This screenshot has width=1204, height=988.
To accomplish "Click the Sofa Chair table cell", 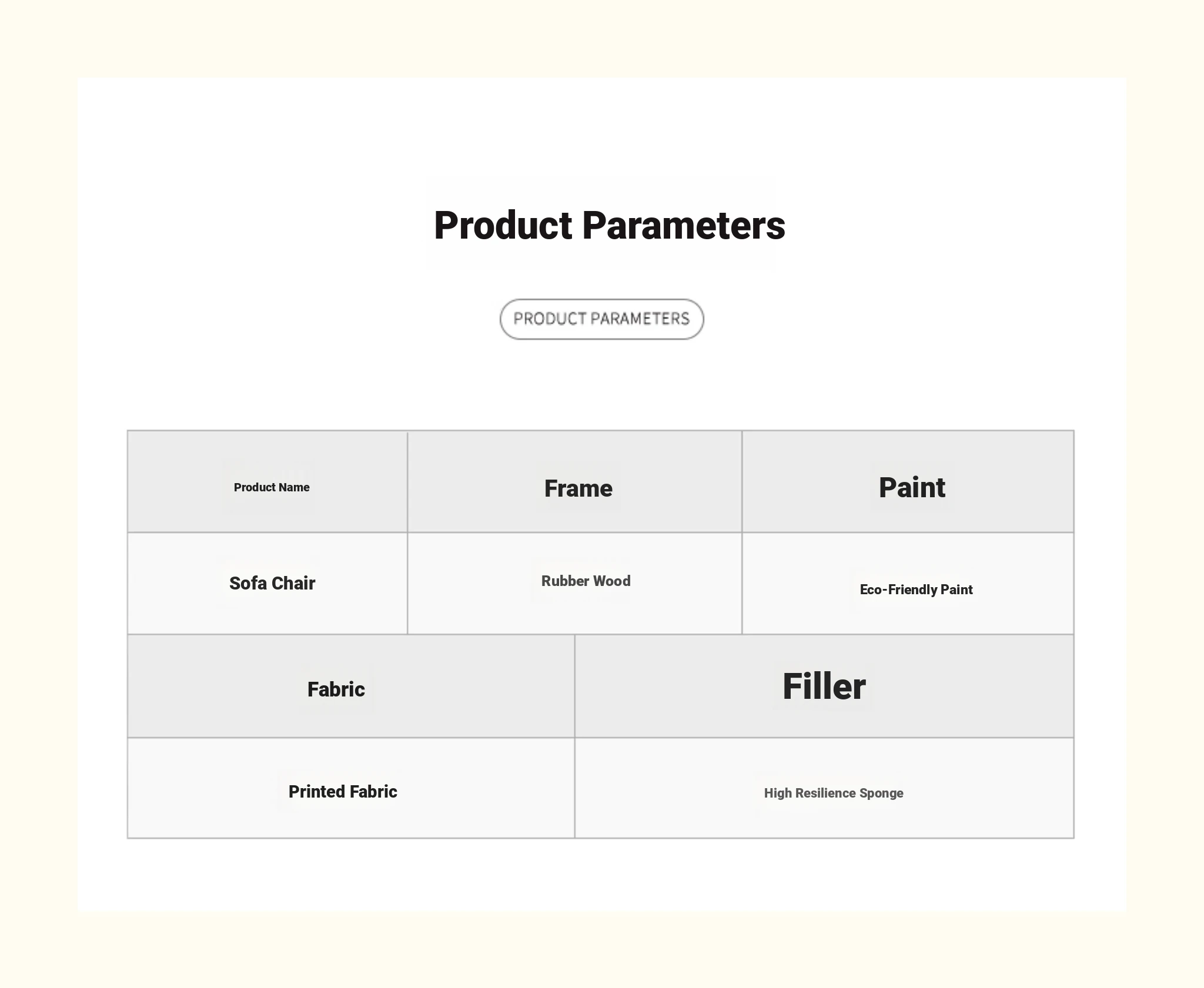I will click(272, 583).
